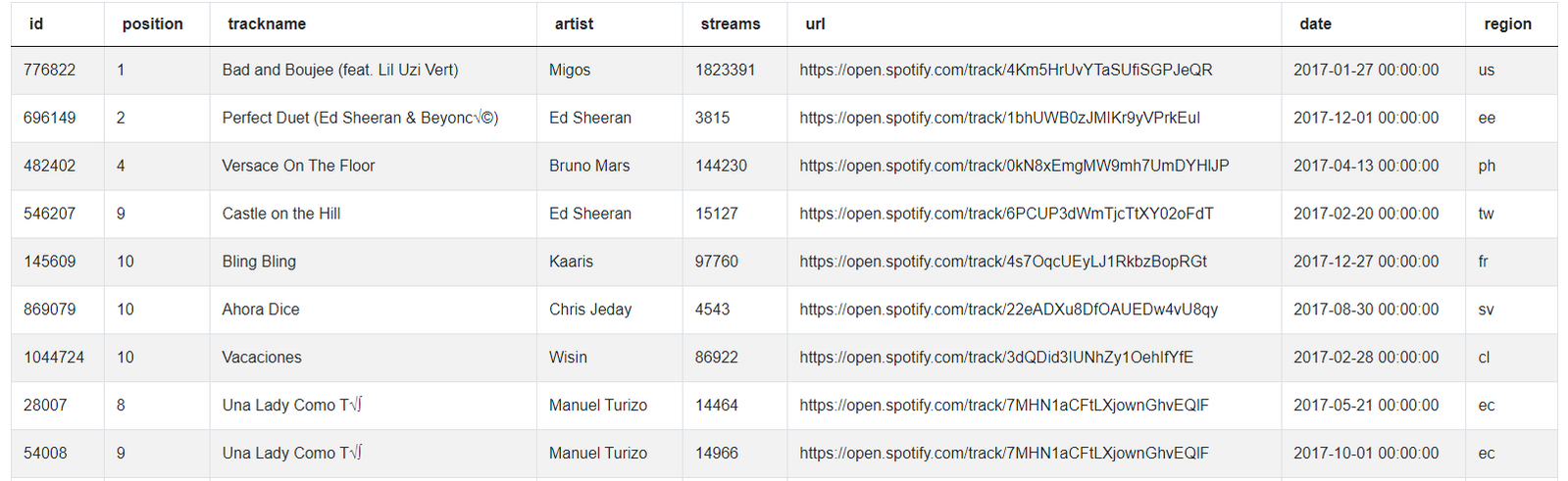Open the Ahora Dice track URL
The height and width of the screenshot is (481, 1568).
1008,310
